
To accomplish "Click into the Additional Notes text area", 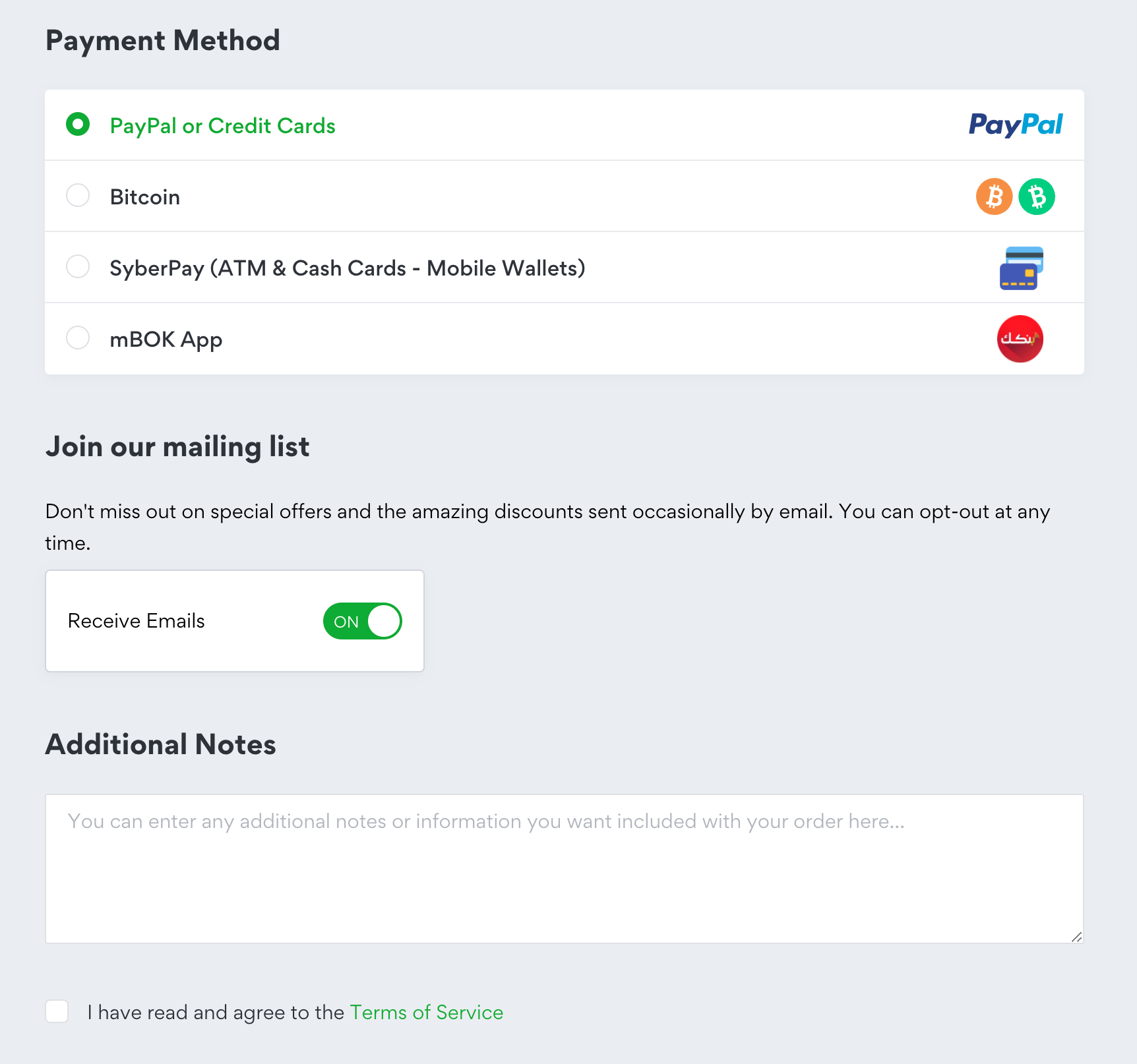I will (565, 869).
